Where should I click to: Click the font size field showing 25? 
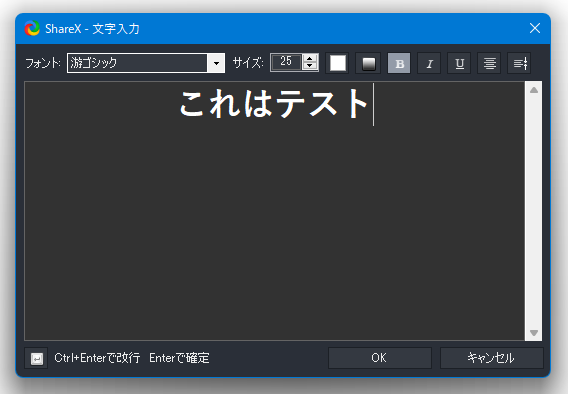[x=286, y=62]
